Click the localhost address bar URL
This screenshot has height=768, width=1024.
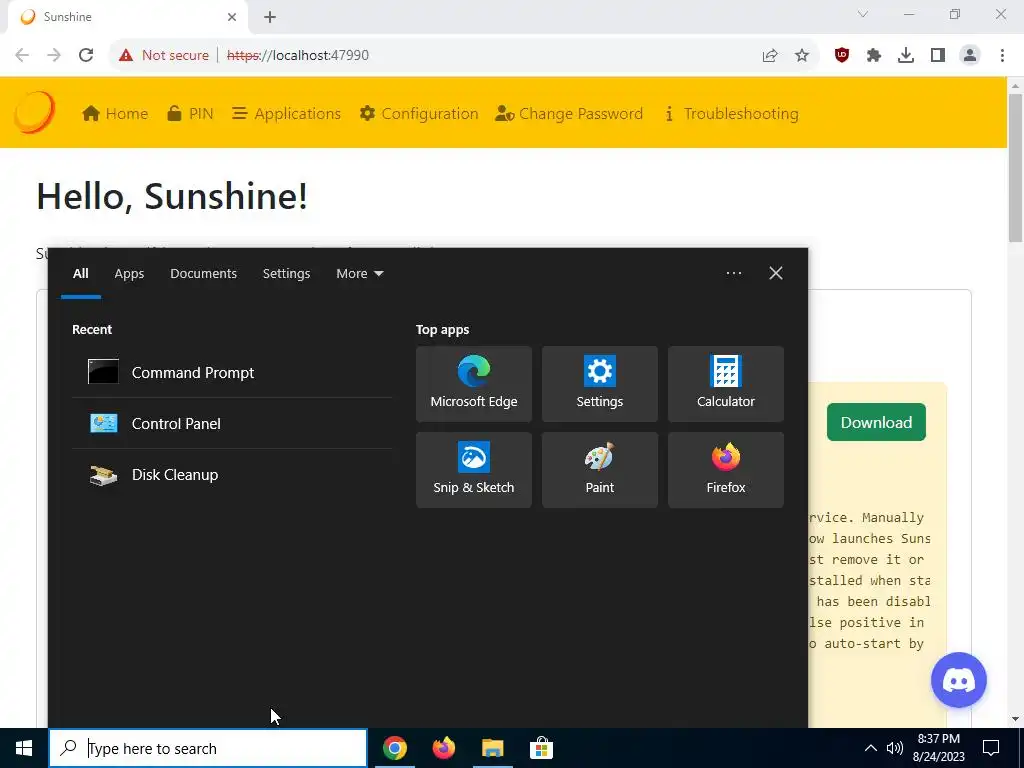tap(298, 56)
